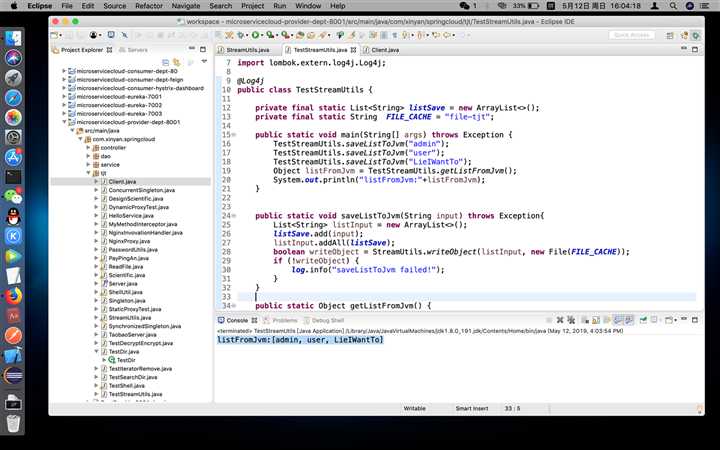This screenshot has width=720, height=450.
Task: Click the console output line listFromJvm
Action: (x=300, y=339)
